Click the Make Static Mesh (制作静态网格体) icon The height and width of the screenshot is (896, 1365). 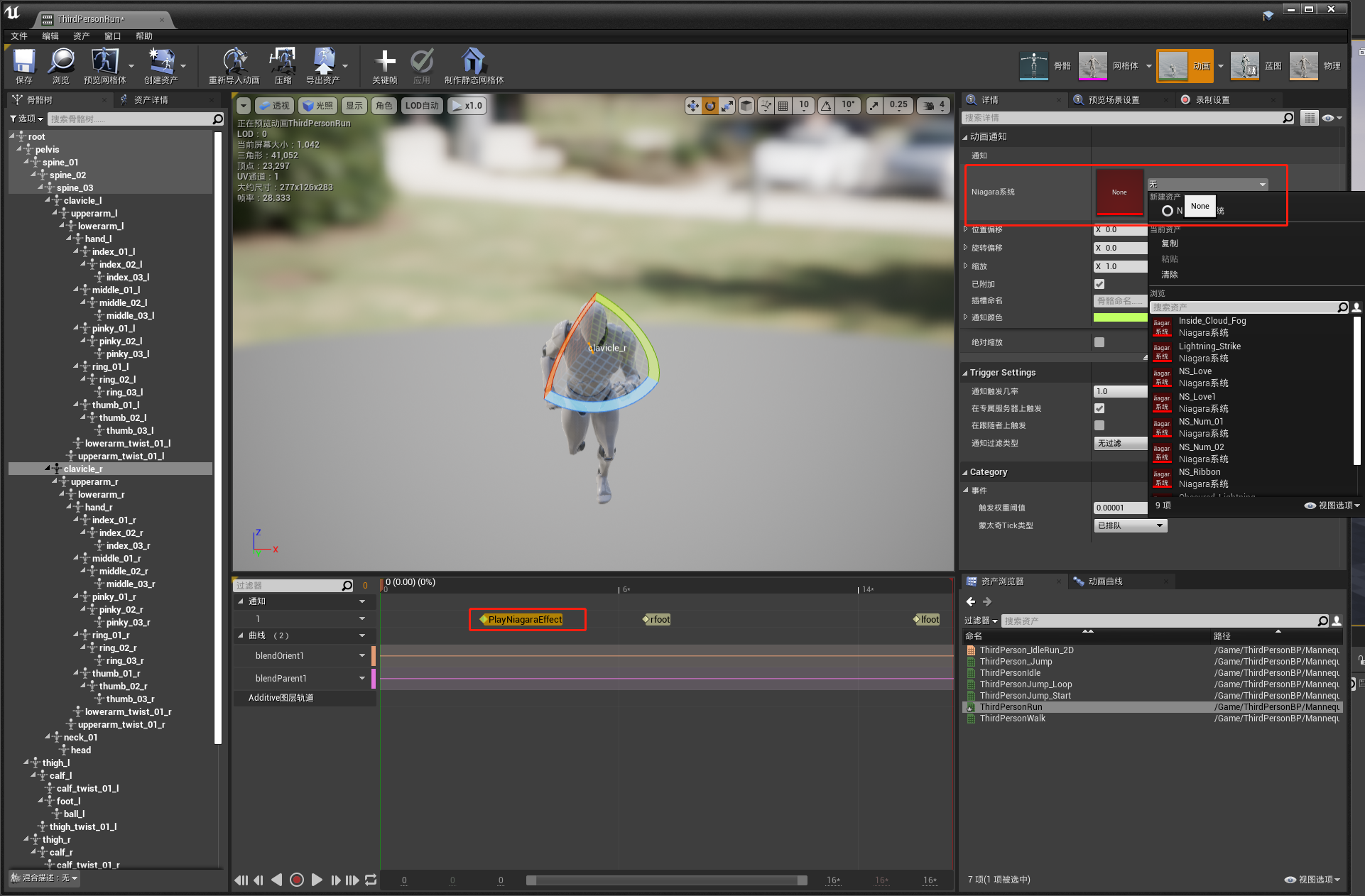pyautogui.click(x=473, y=62)
